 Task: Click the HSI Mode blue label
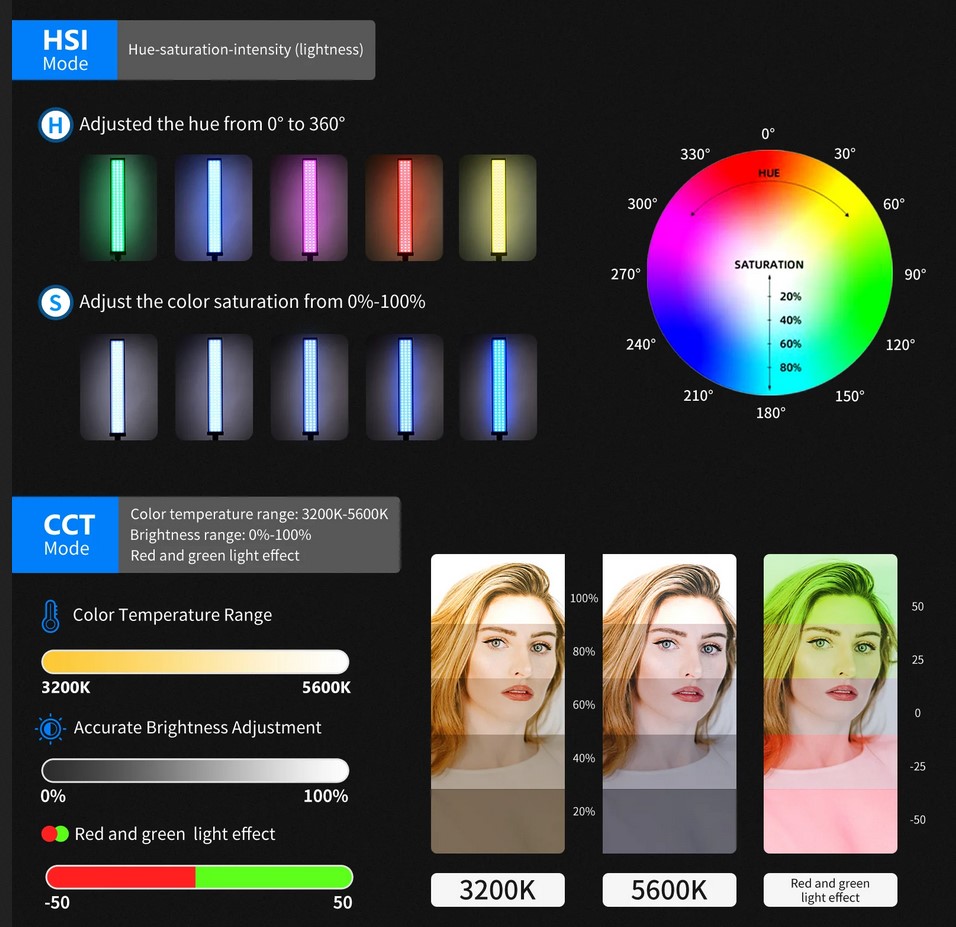(65, 50)
